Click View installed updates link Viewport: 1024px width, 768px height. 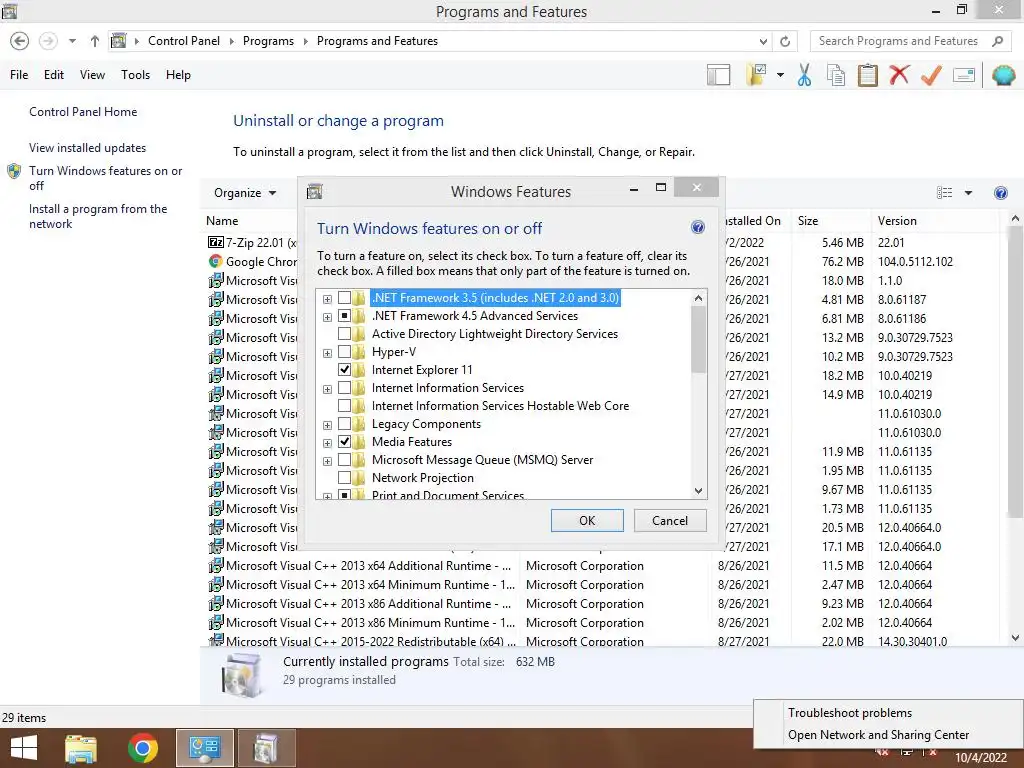(87, 148)
